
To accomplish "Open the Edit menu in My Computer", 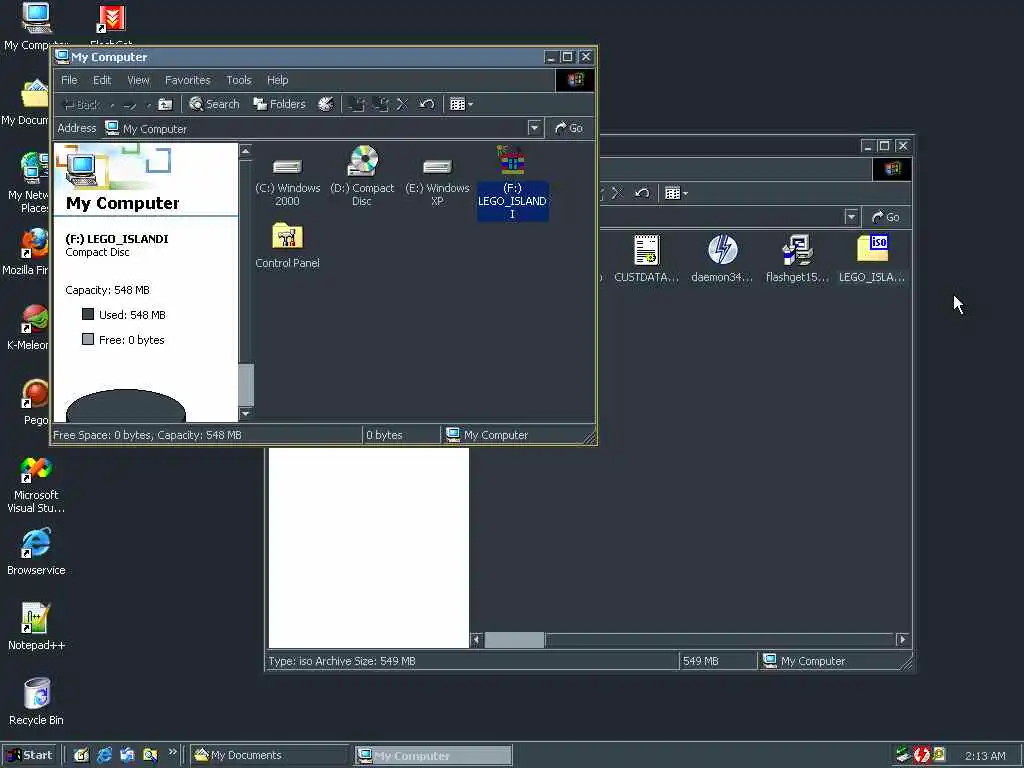I will coord(102,80).
